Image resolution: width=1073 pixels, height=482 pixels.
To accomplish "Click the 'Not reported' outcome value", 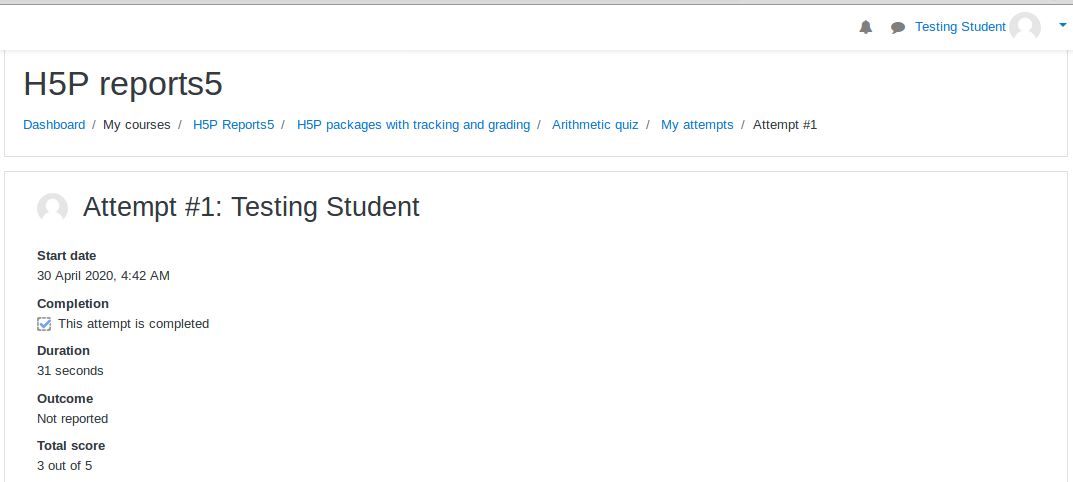I will (x=73, y=418).
